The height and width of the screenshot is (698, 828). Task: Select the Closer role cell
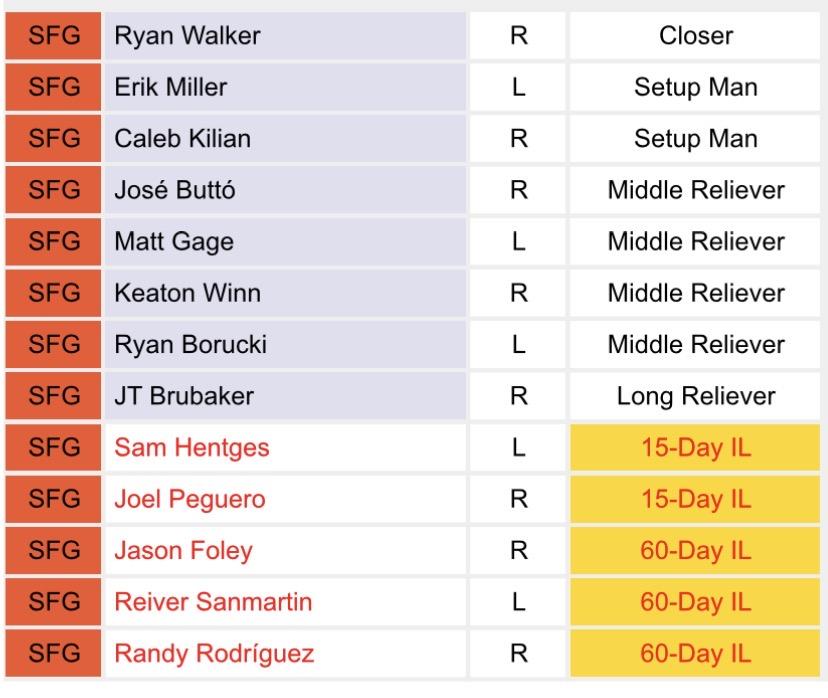point(696,36)
